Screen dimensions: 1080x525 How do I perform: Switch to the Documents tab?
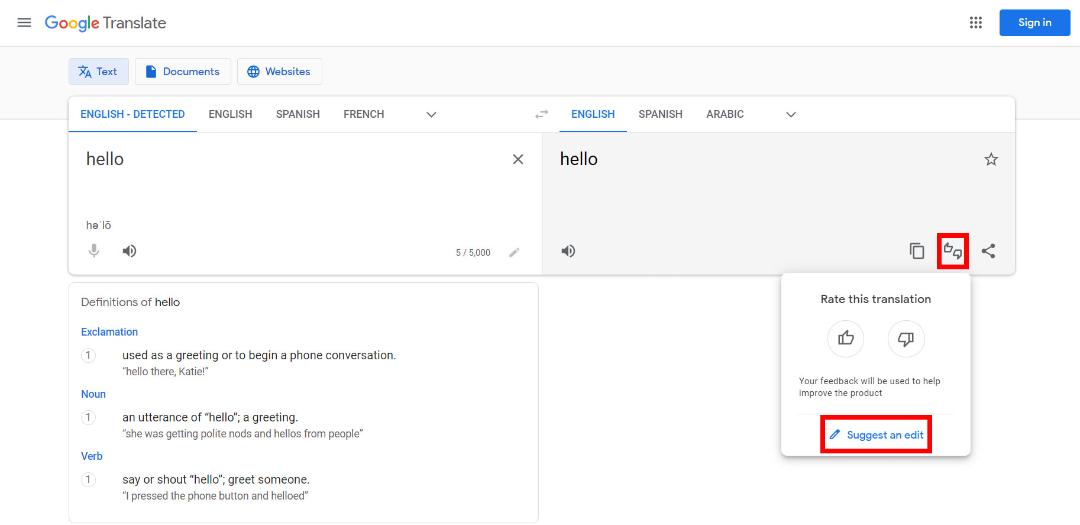click(183, 72)
